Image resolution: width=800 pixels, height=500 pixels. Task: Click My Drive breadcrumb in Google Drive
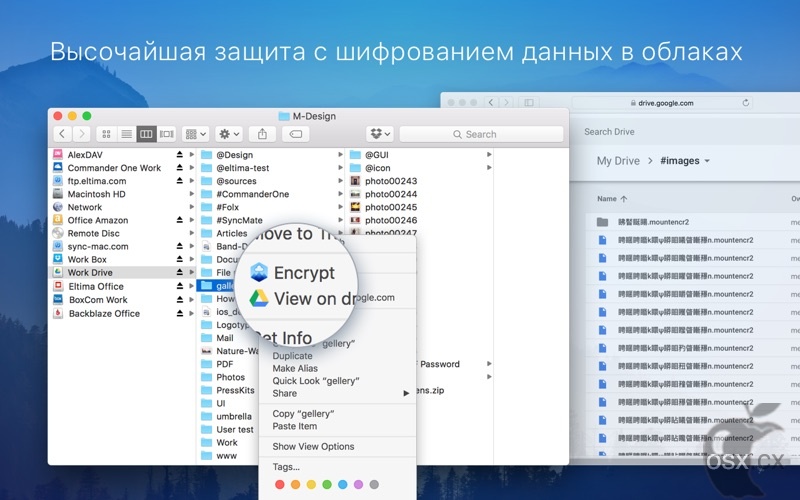pos(618,161)
